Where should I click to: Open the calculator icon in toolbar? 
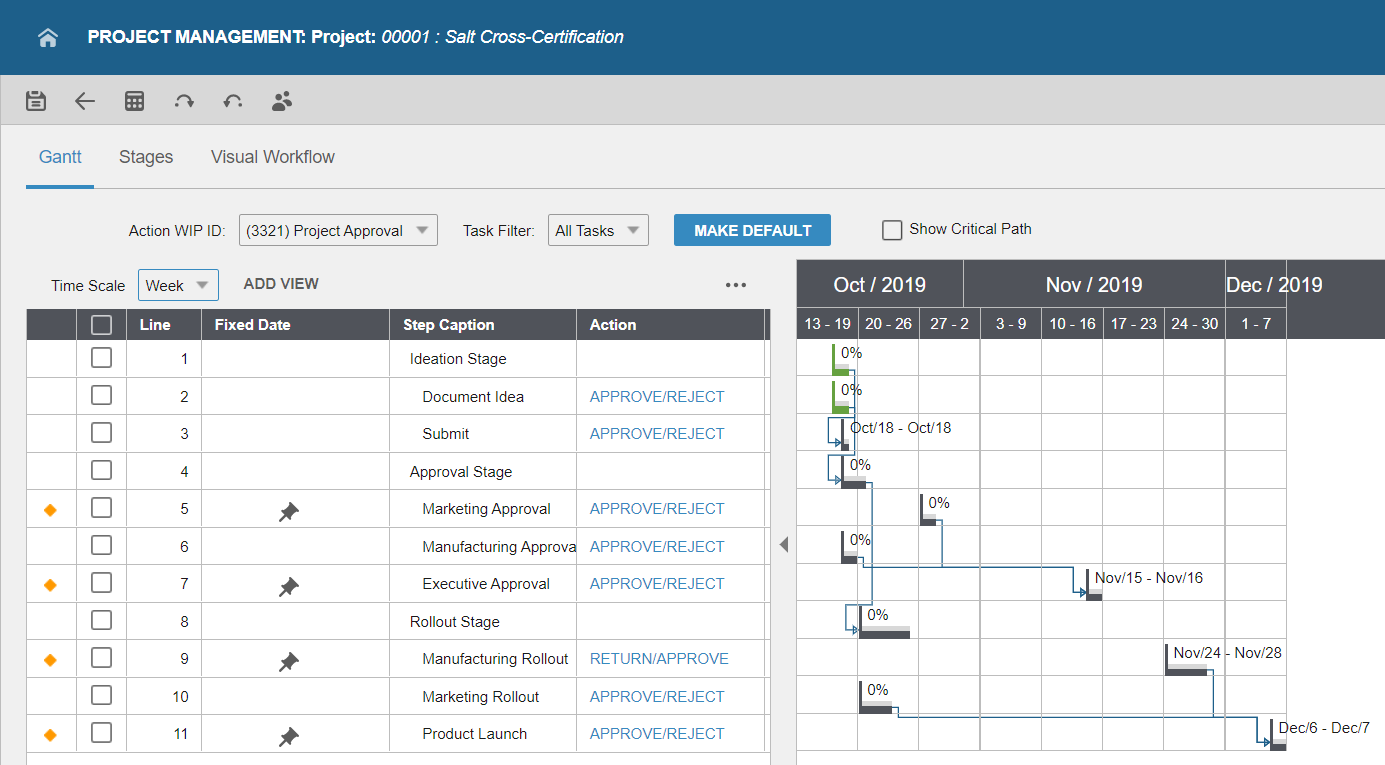tap(134, 101)
